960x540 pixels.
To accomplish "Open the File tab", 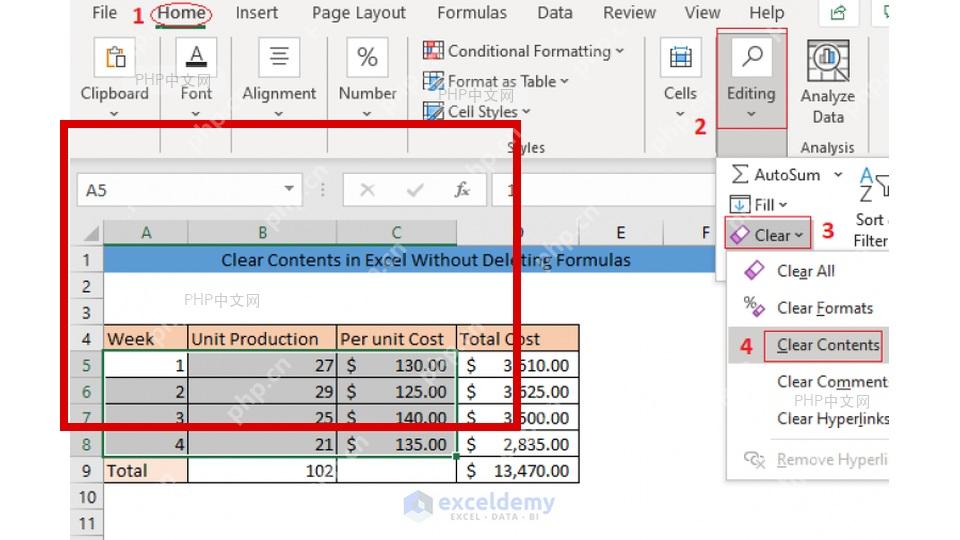I will tap(104, 13).
